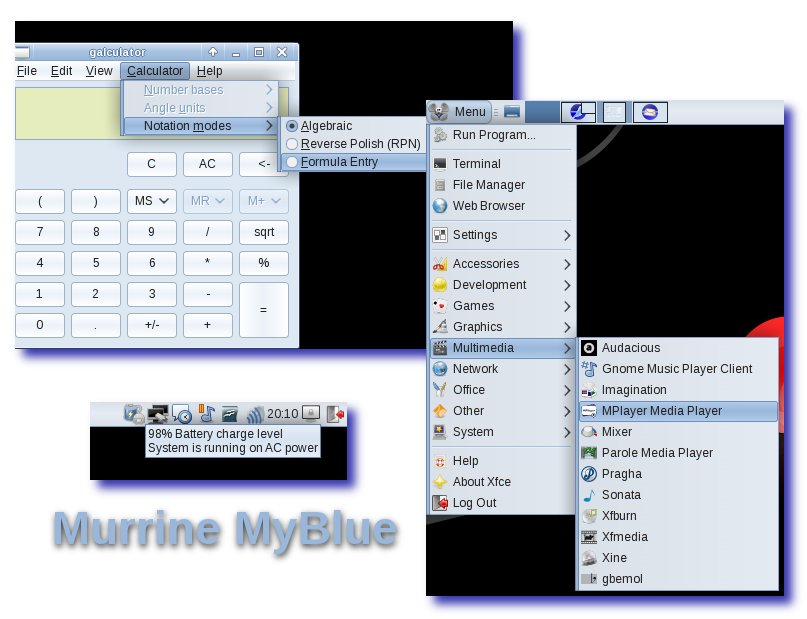Image resolution: width=807 pixels, height=619 pixels.
Task: Click the +/- sign button
Action: [x=152, y=325]
